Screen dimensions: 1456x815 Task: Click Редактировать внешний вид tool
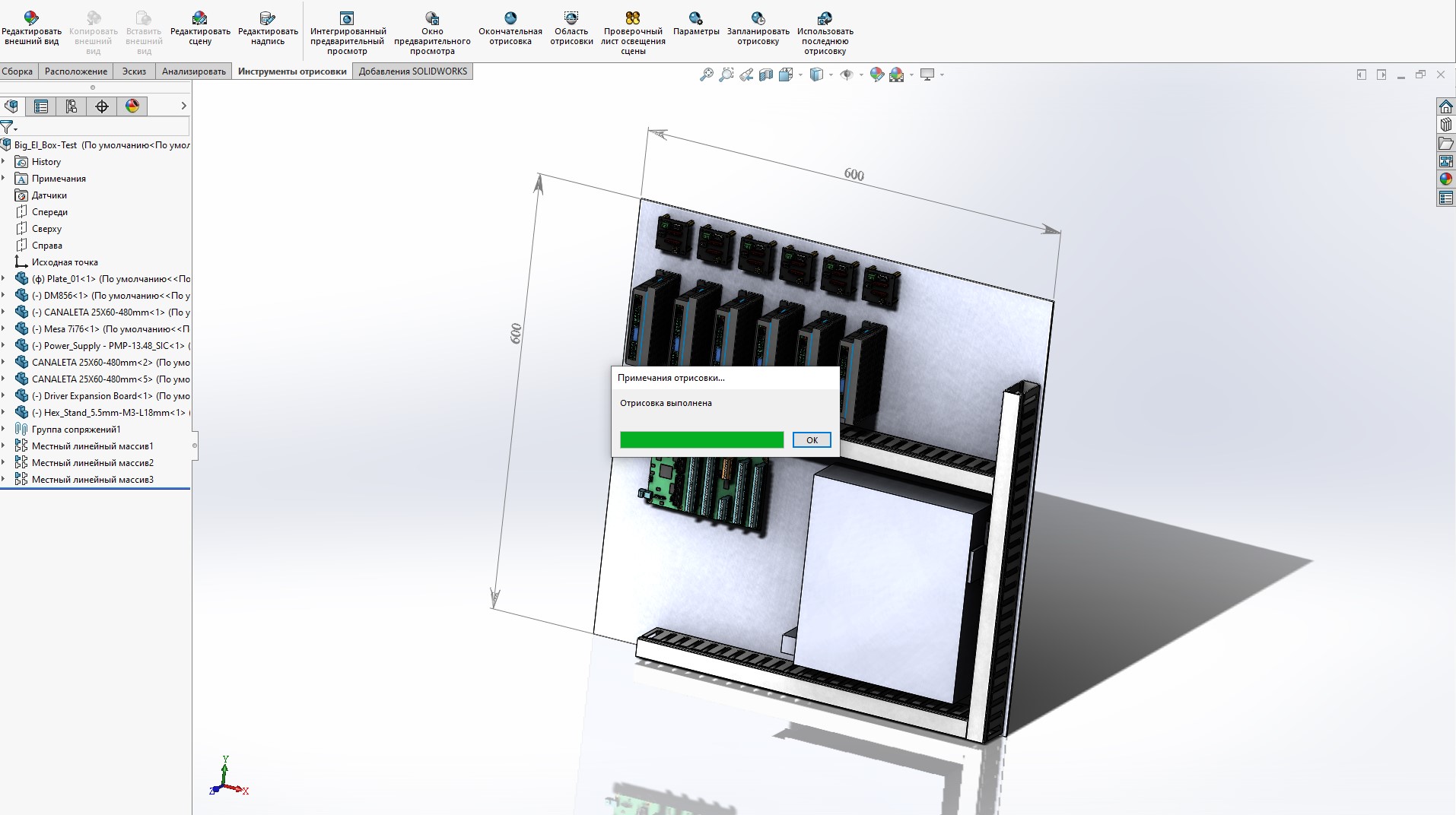pos(31,29)
